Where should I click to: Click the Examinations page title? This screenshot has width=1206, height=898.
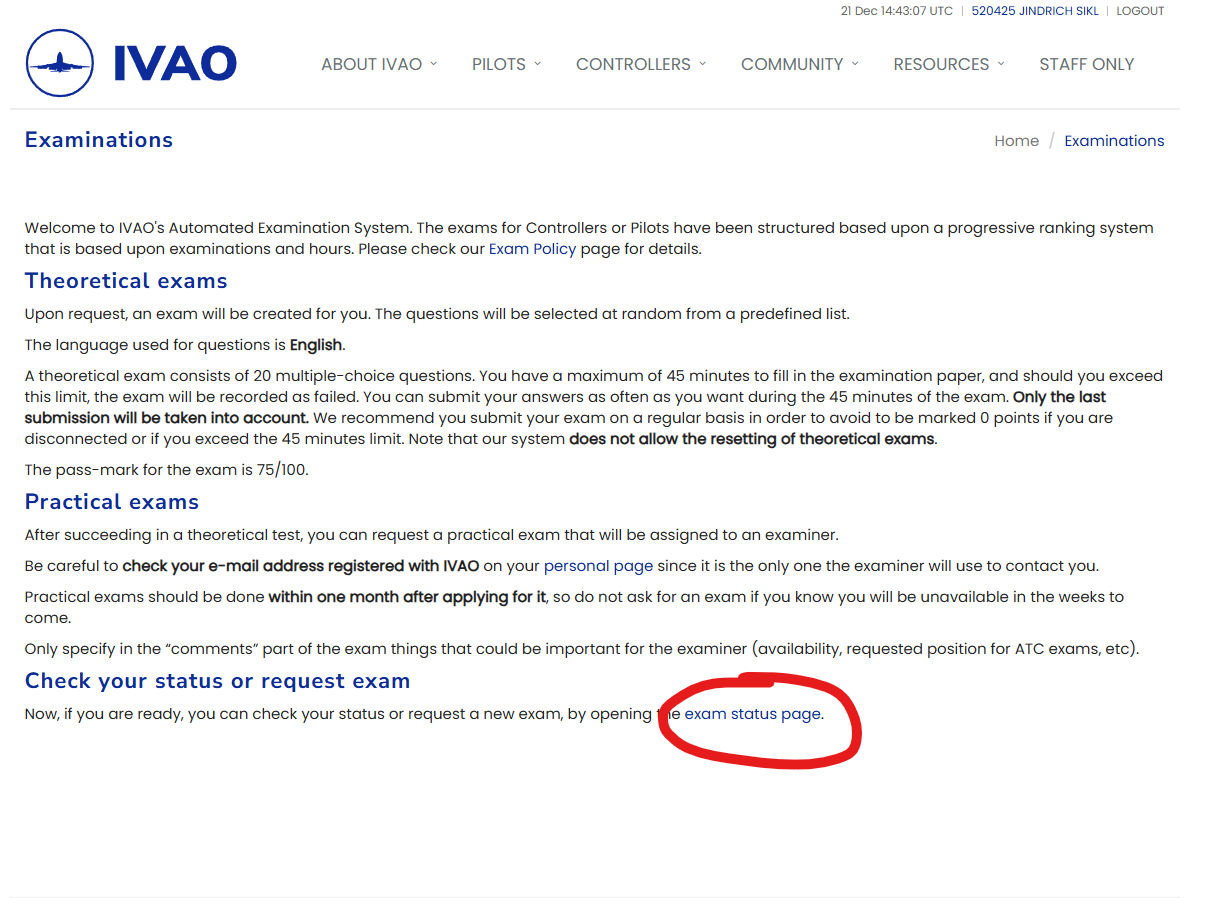[99, 140]
